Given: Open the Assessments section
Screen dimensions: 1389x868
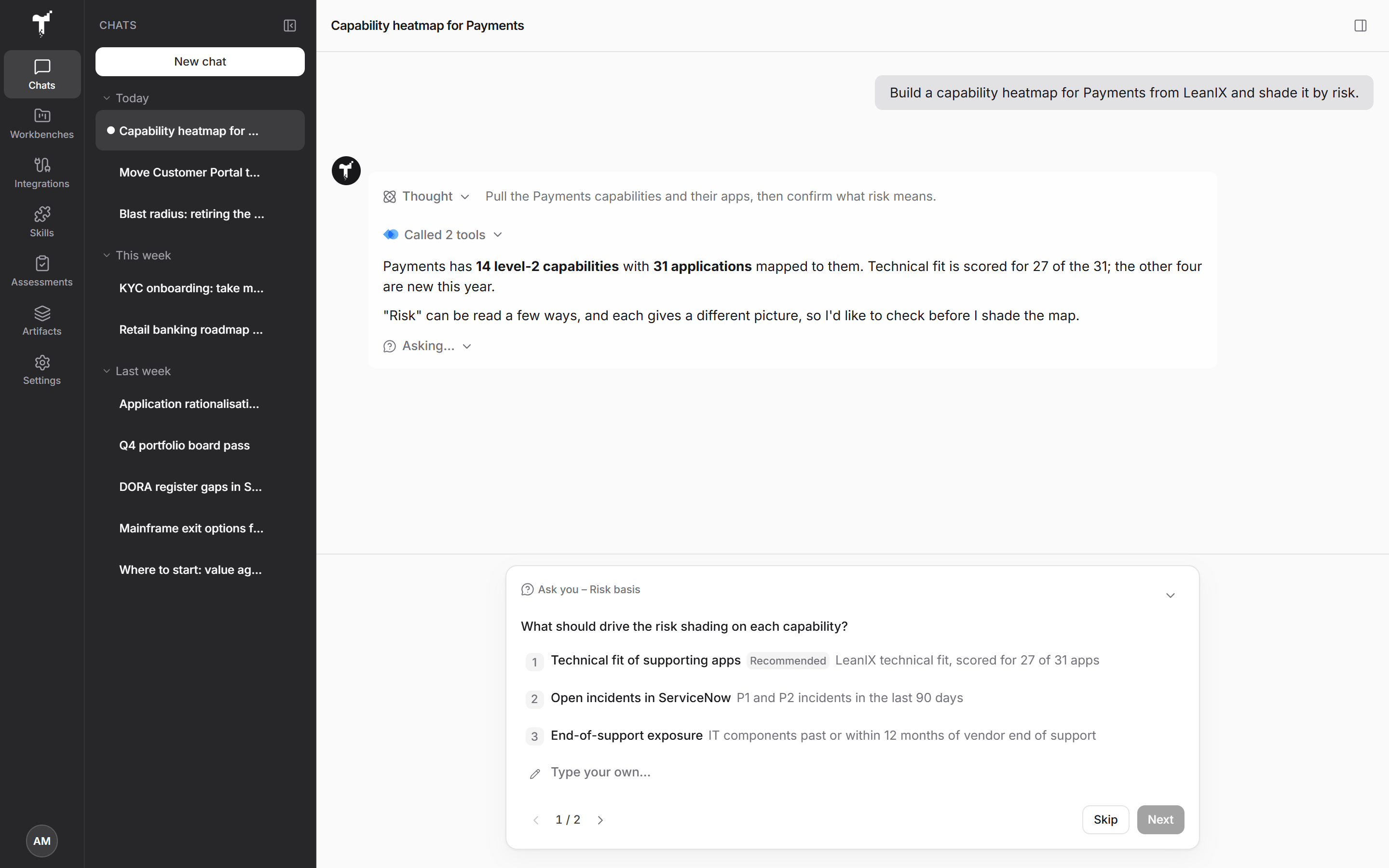Looking at the screenshot, I should [42, 271].
